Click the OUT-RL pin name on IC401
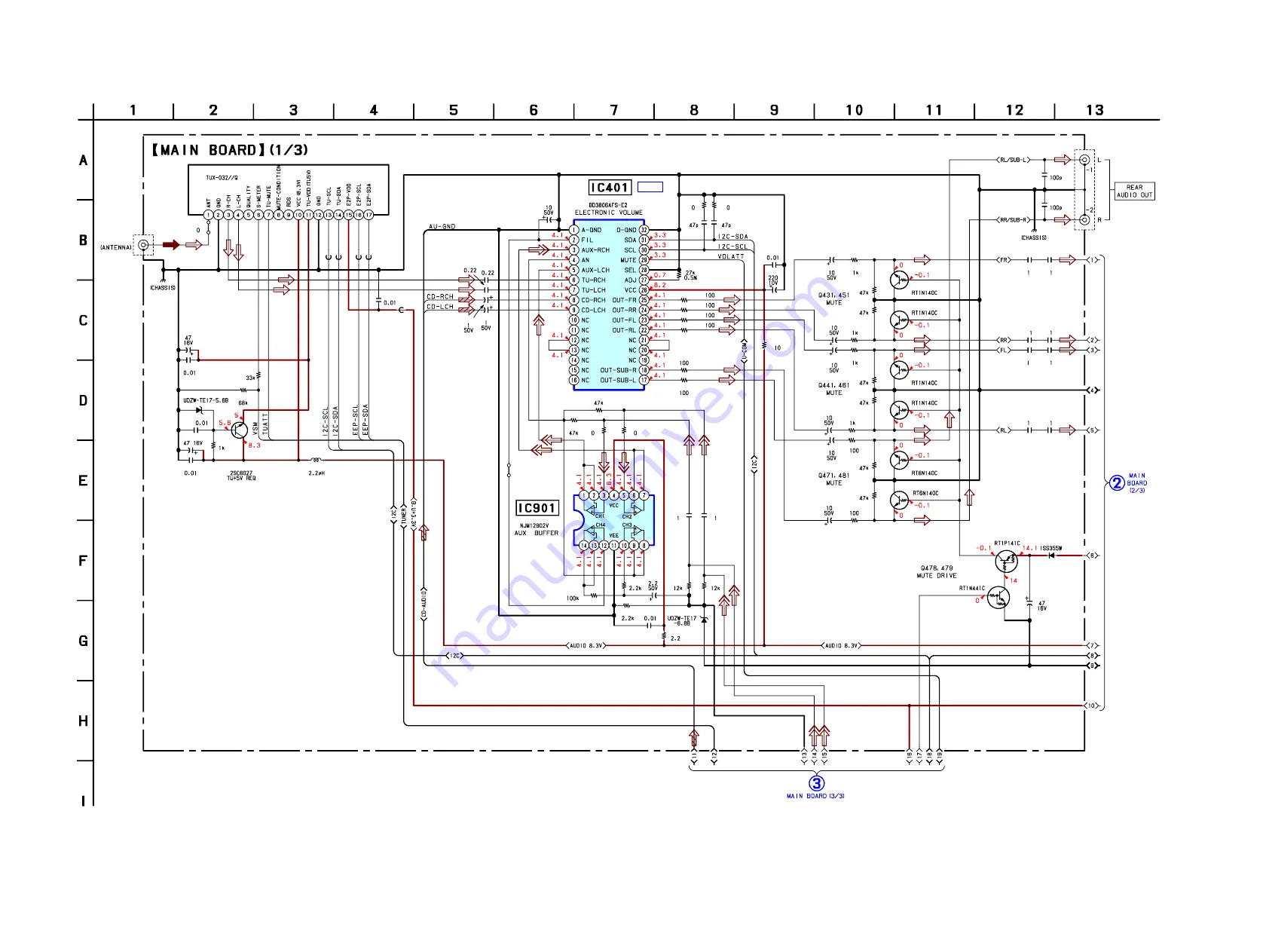 624,330
